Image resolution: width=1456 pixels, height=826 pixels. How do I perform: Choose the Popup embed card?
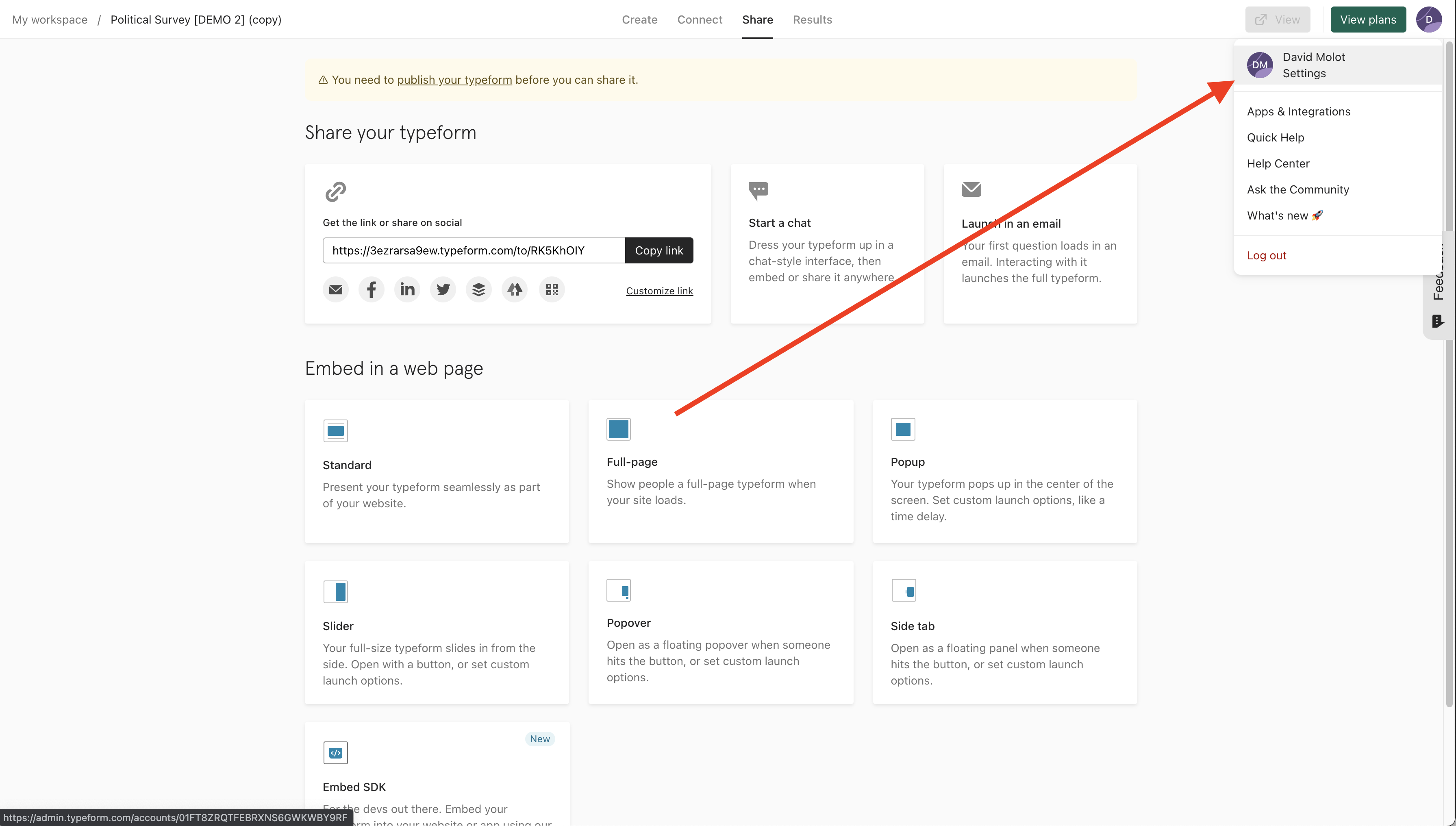coord(1004,472)
